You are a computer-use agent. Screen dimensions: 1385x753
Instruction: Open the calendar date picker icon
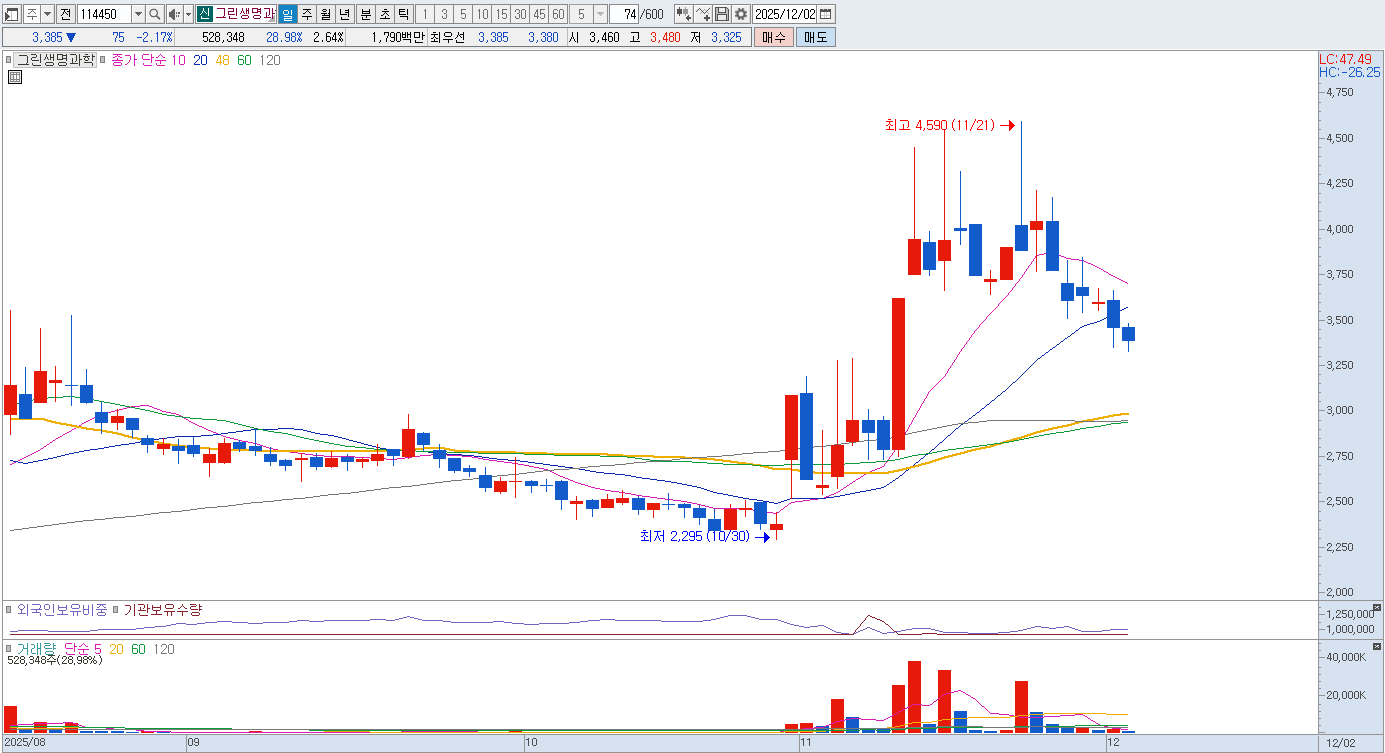click(x=826, y=14)
